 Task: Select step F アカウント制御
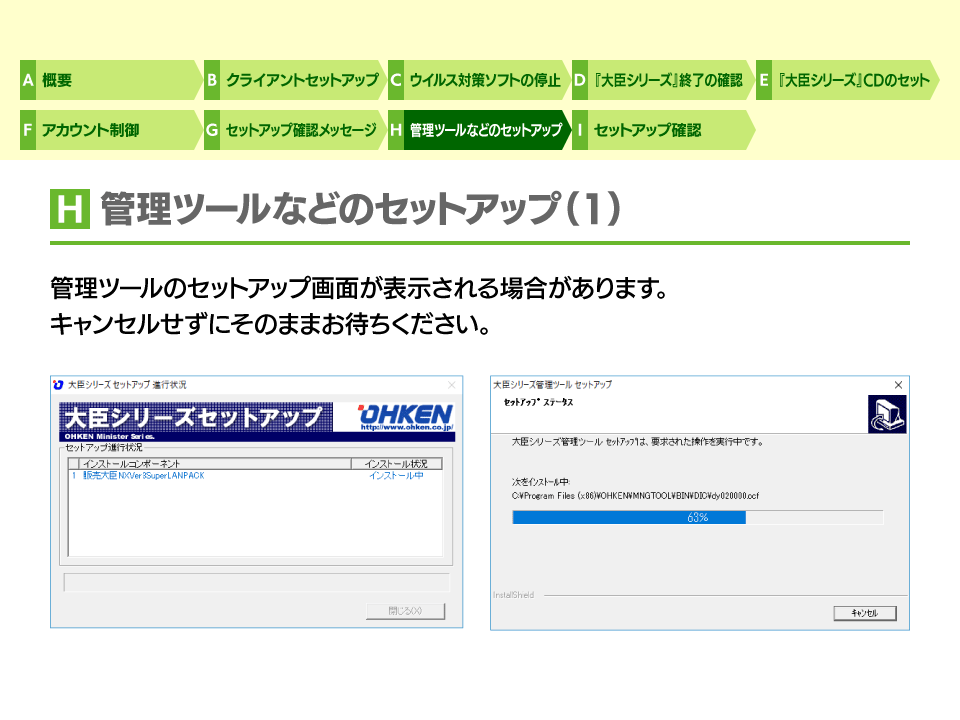point(110,130)
